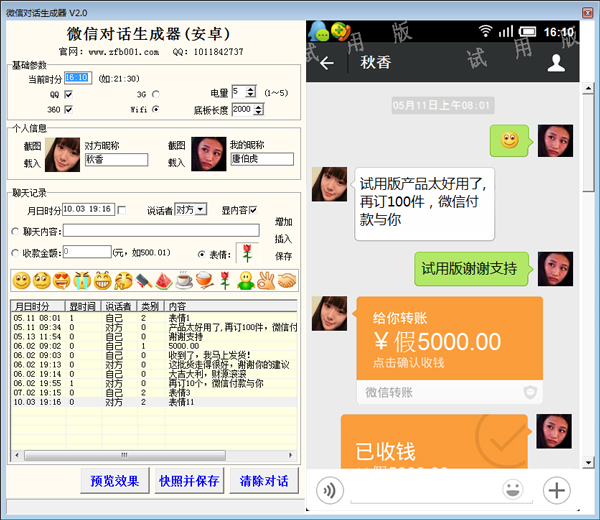Open the 说话者 dropdown

[x=201, y=209]
